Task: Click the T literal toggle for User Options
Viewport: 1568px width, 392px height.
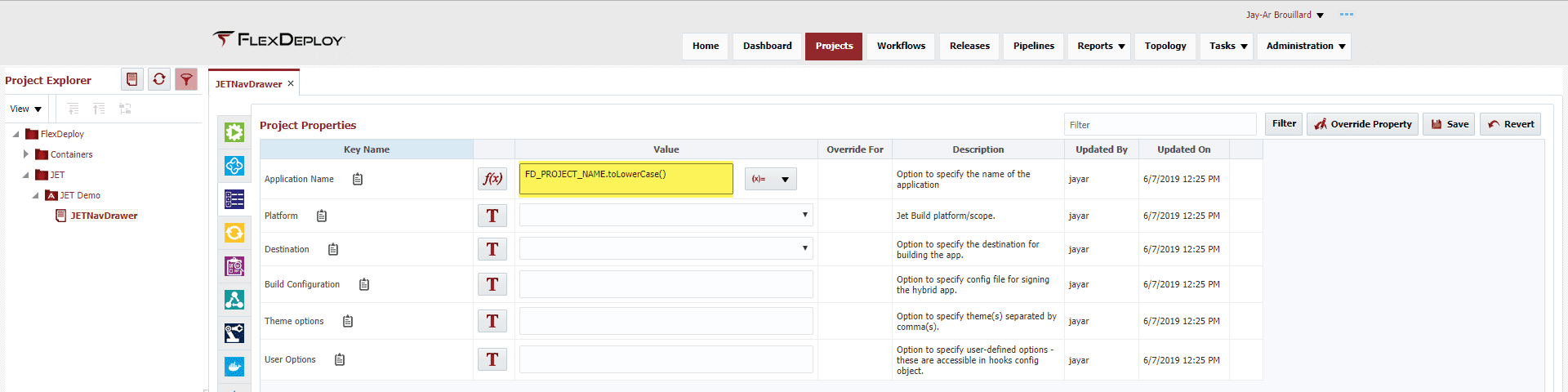Action: (x=492, y=359)
